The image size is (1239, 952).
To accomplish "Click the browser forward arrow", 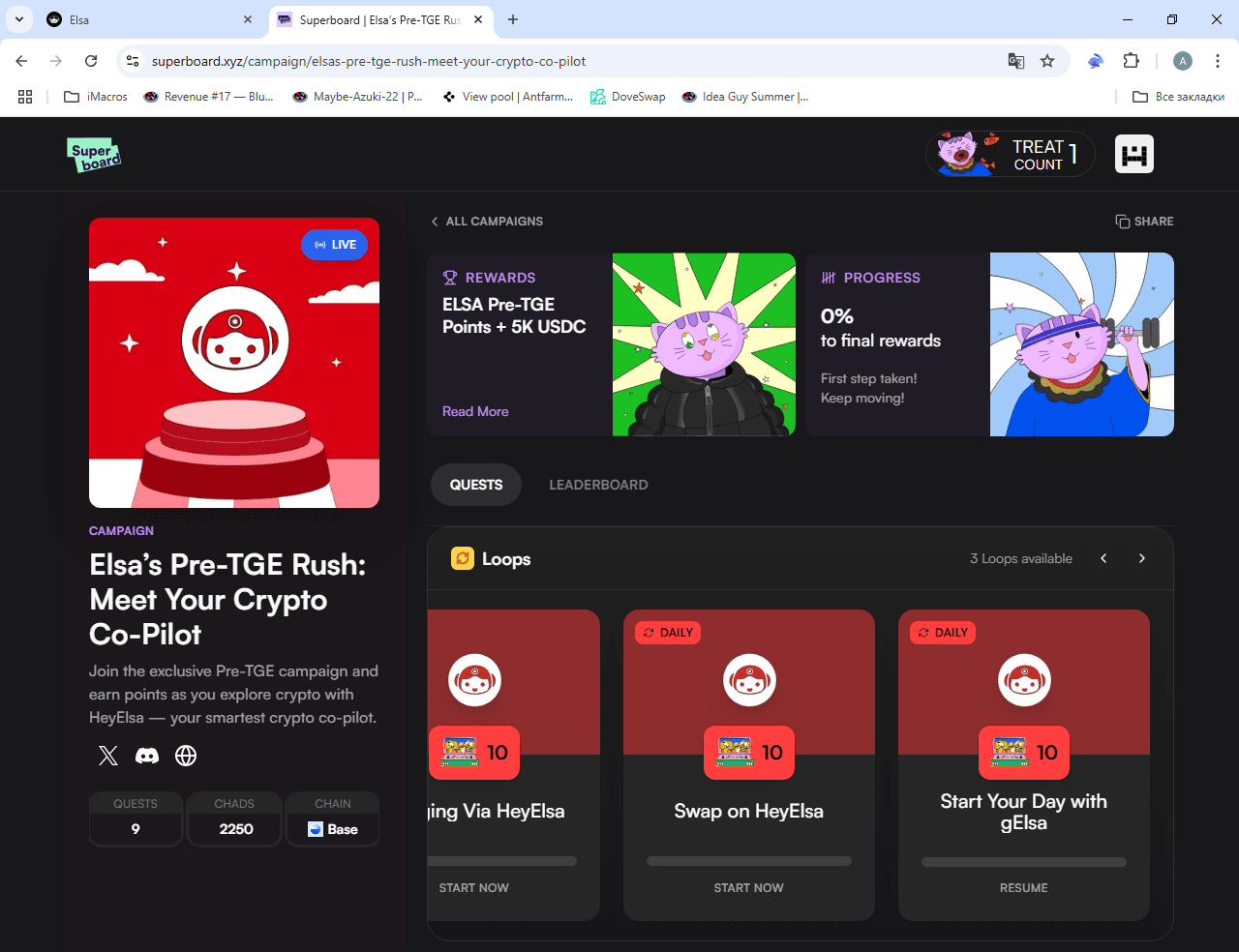I will point(56,61).
